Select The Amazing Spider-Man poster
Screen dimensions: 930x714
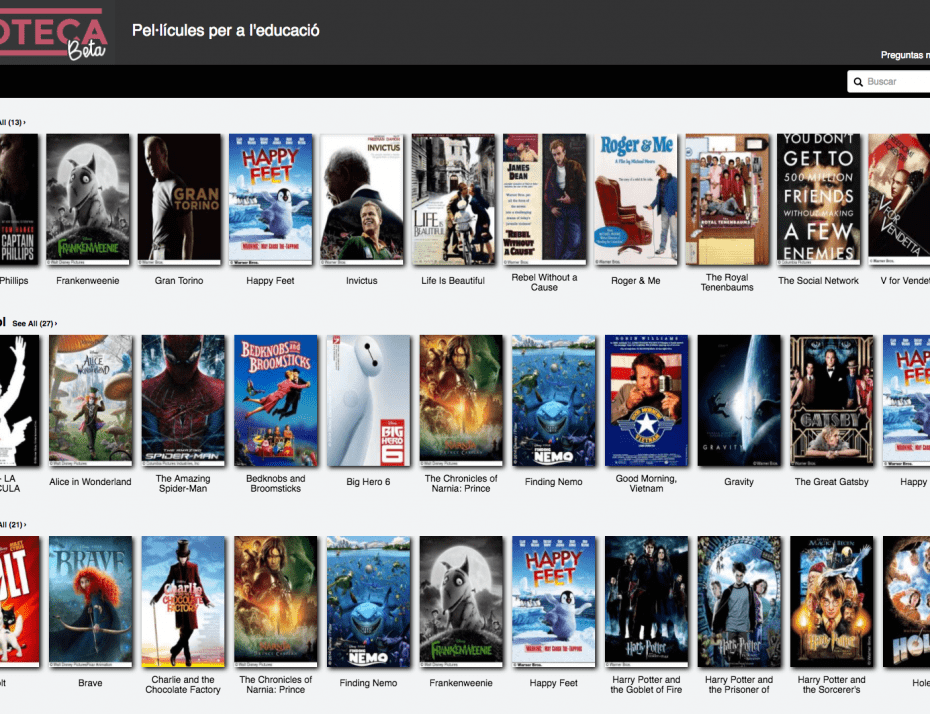(183, 400)
